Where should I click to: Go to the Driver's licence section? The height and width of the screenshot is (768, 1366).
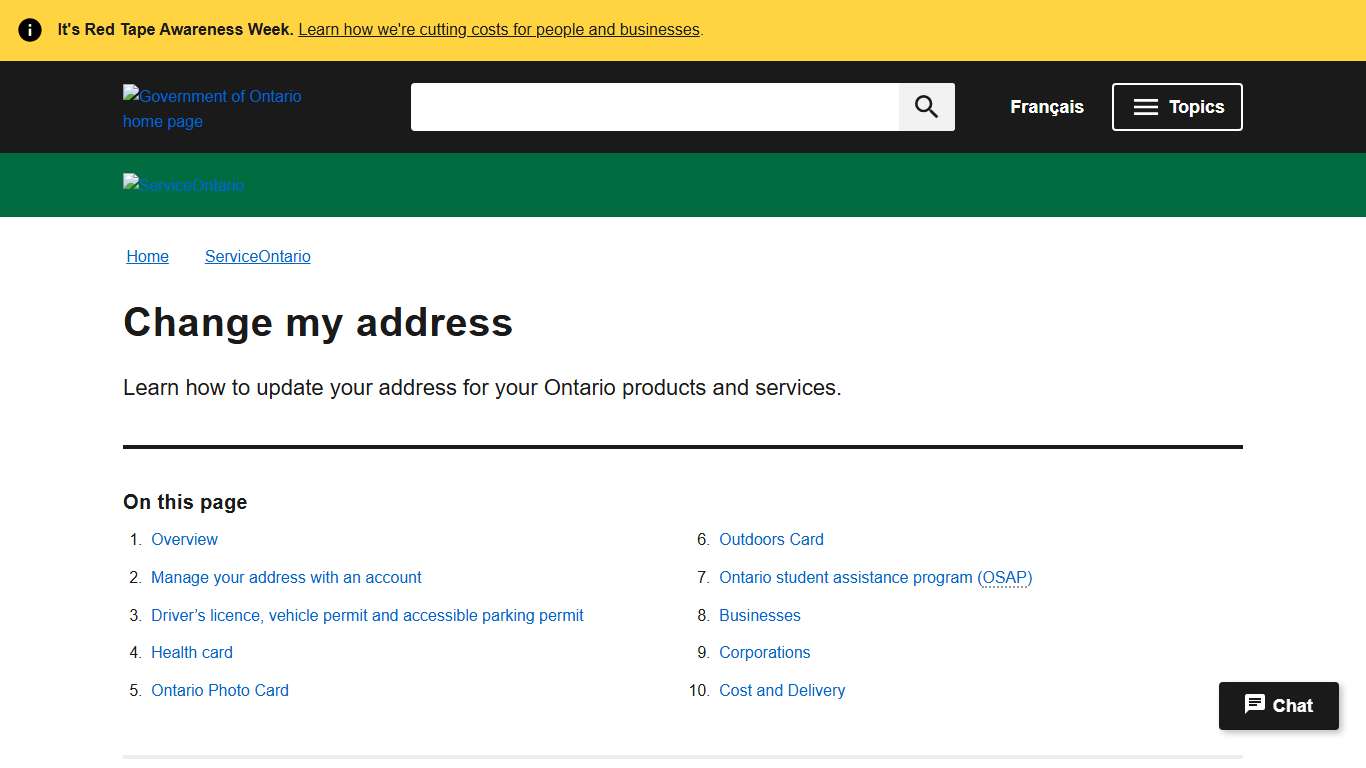click(x=367, y=615)
